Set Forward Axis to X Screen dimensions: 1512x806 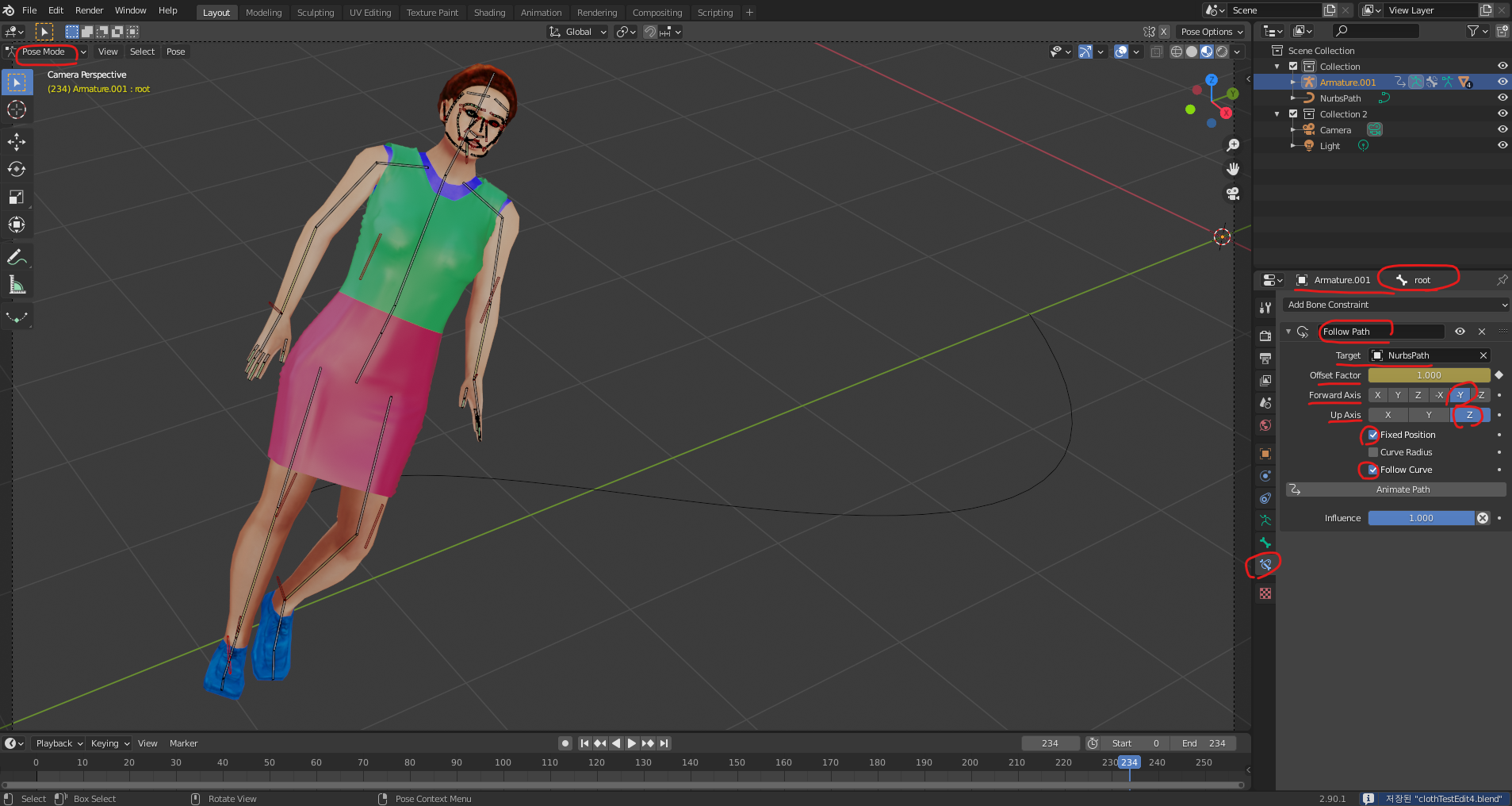point(1377,395)
